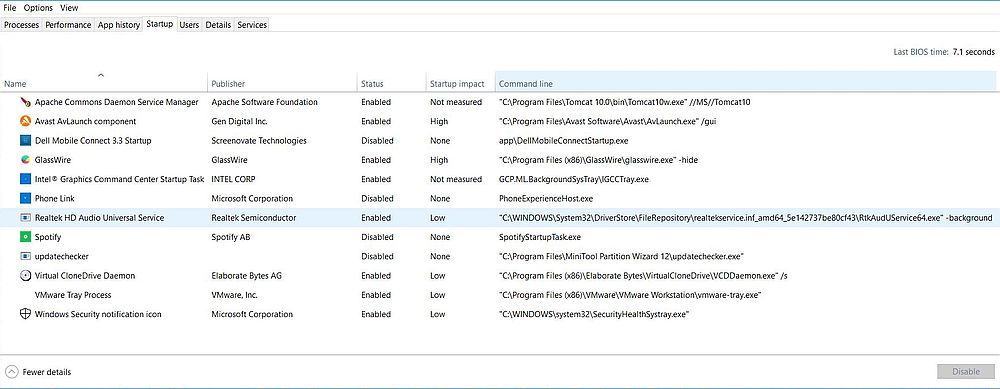Image resolution: width=1000 pixels, height=389 pixels.
Task: Select Apache Commons Daemon Service Manager entry
Action: (x=116, y=102)
